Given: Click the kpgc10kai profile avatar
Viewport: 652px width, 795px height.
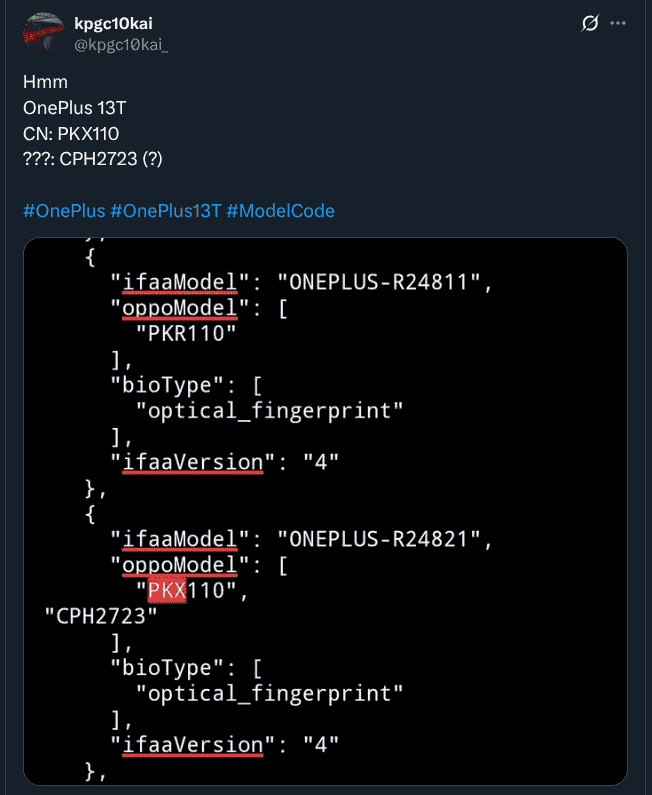Looking at the screenshot, I should tap(41, 32).
